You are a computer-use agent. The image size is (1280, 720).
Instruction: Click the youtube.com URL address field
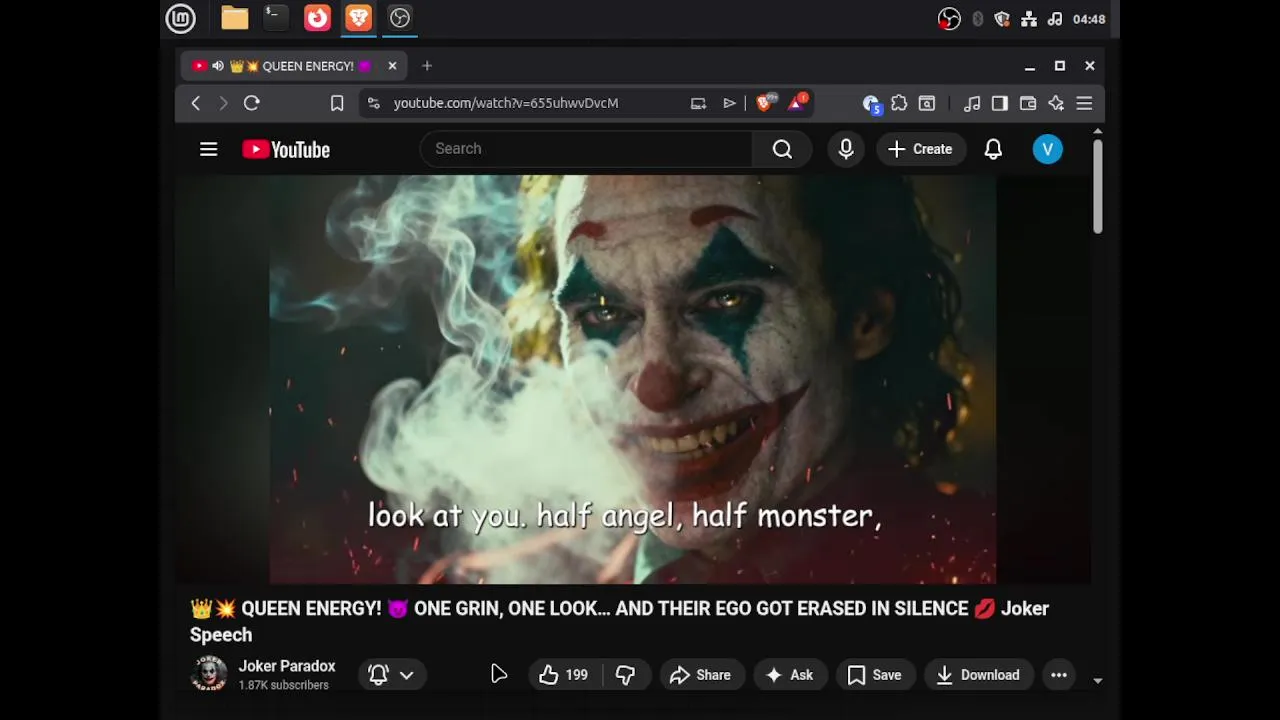tap(506, 103)
